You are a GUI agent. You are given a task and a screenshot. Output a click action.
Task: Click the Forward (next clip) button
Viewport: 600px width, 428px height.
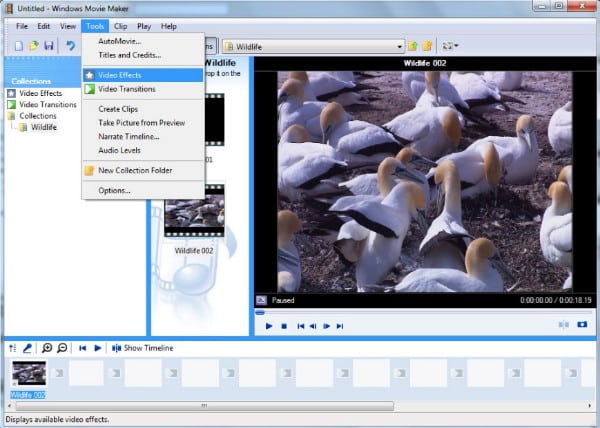pyautogui.click(x=340, y=326)
